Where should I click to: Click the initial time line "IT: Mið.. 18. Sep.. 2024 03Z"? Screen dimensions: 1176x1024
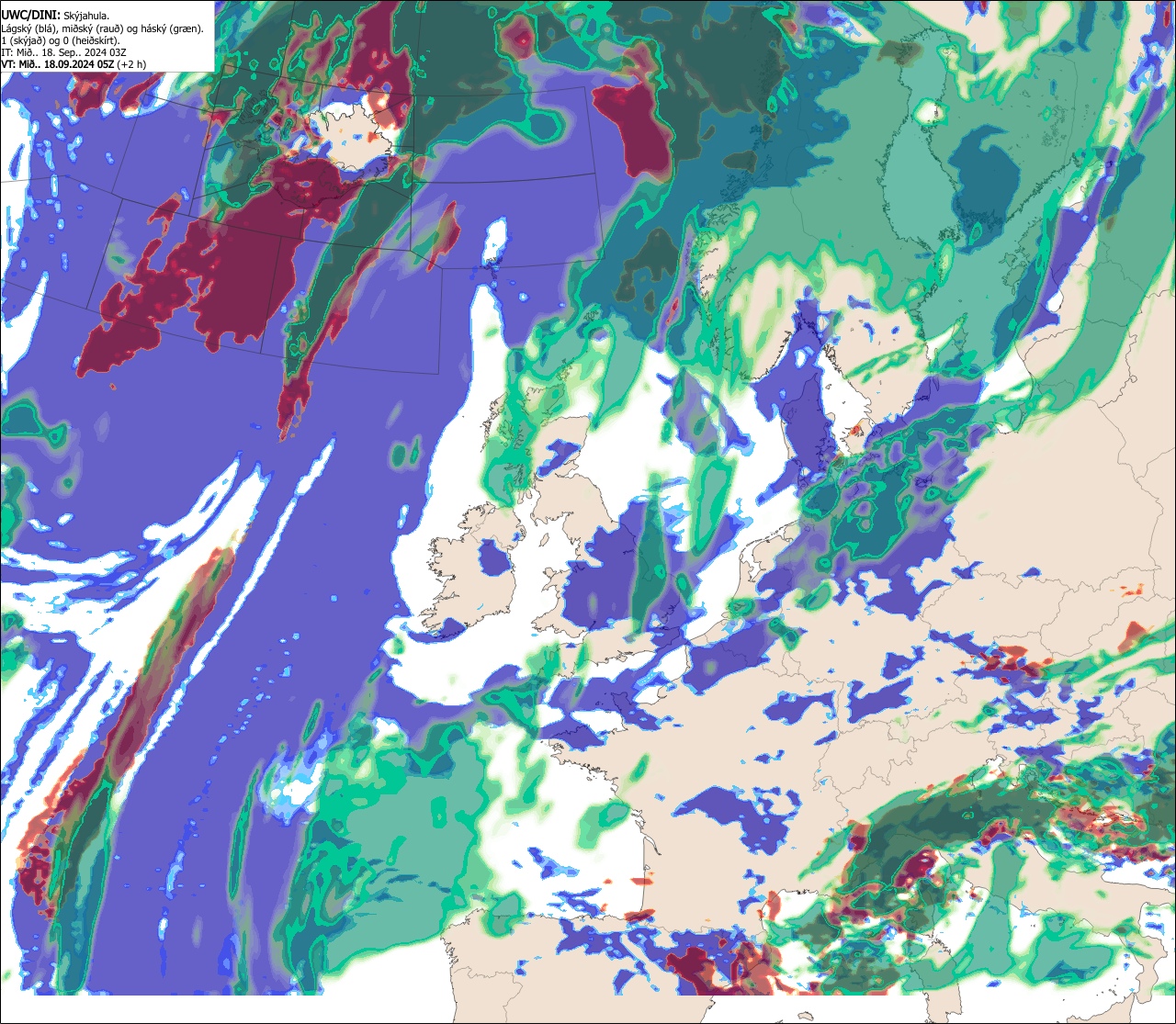point(64,52)
